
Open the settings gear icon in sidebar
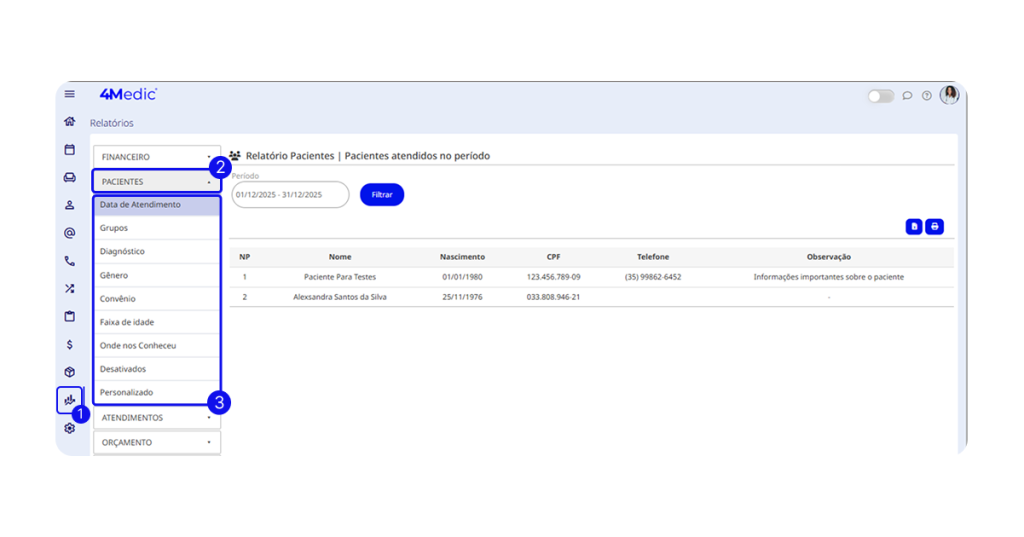[69, 428]
